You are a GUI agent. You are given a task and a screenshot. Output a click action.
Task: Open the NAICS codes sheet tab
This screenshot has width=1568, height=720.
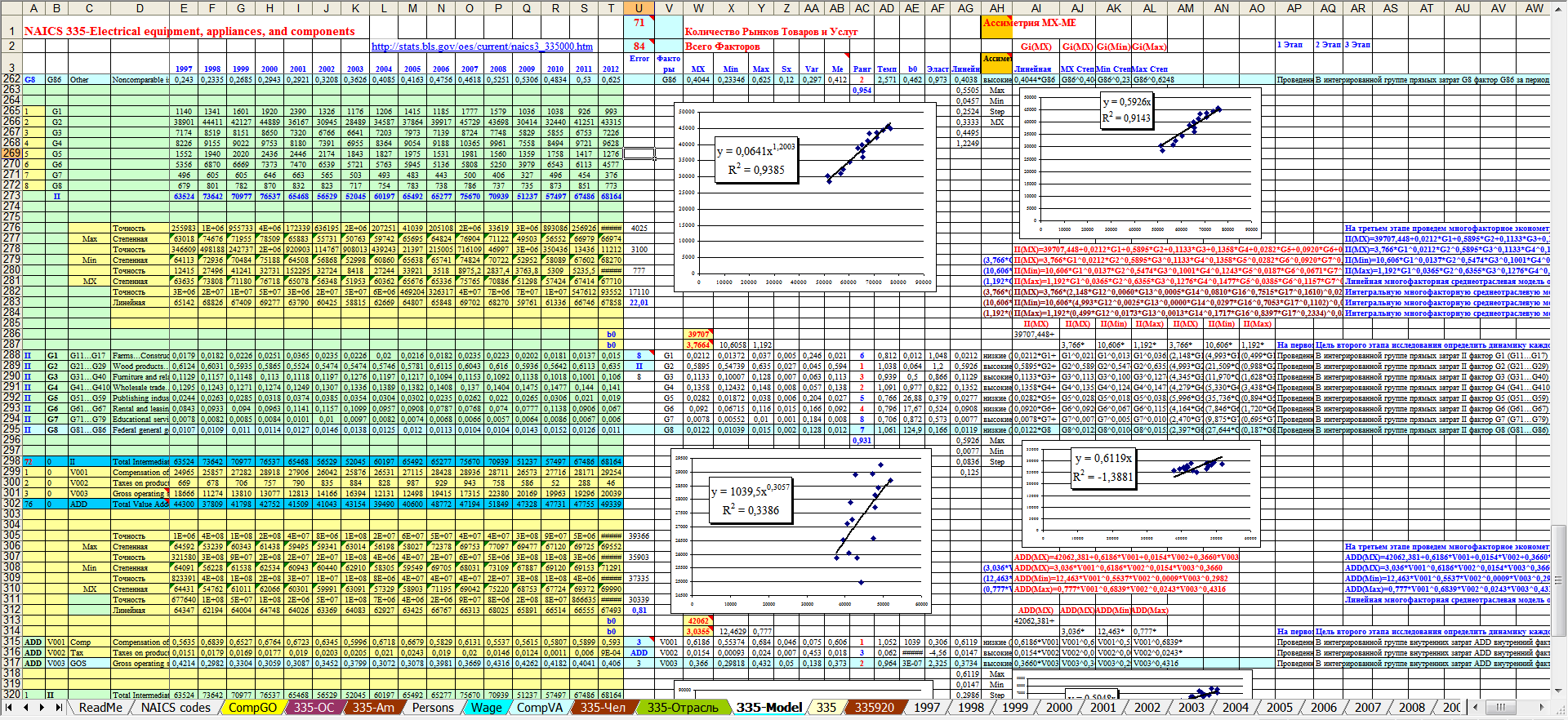[176, 708]
